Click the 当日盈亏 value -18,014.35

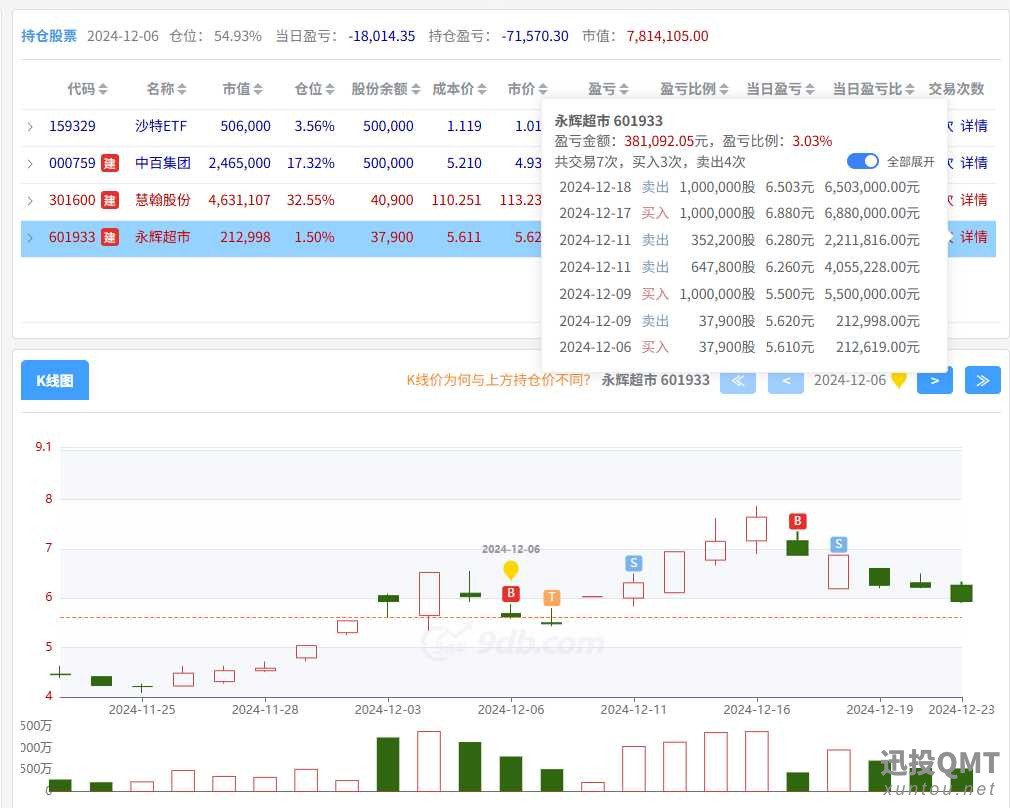tap(382, 36)
